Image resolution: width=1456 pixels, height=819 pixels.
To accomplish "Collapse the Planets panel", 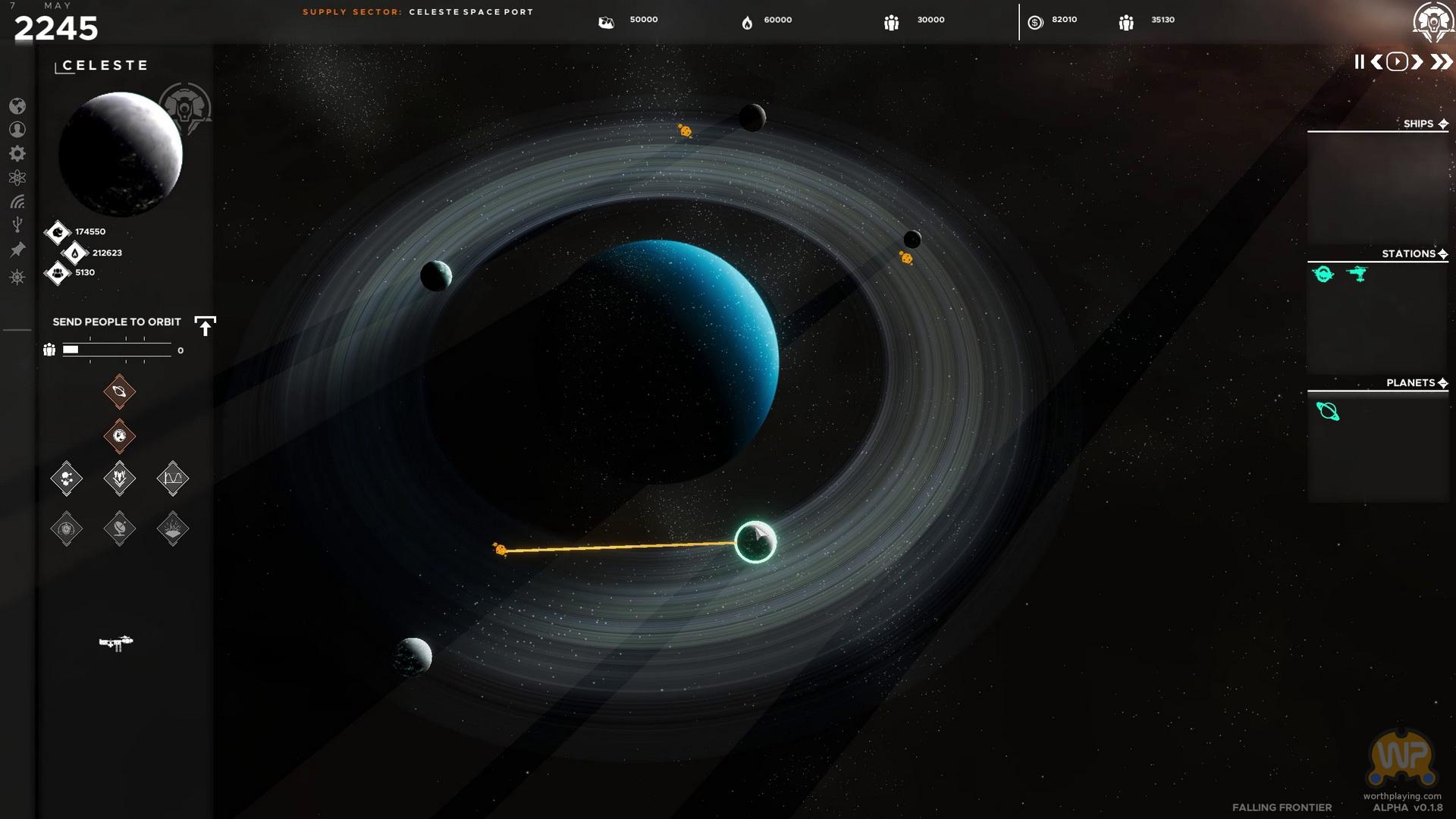I will pos(1443,383).
